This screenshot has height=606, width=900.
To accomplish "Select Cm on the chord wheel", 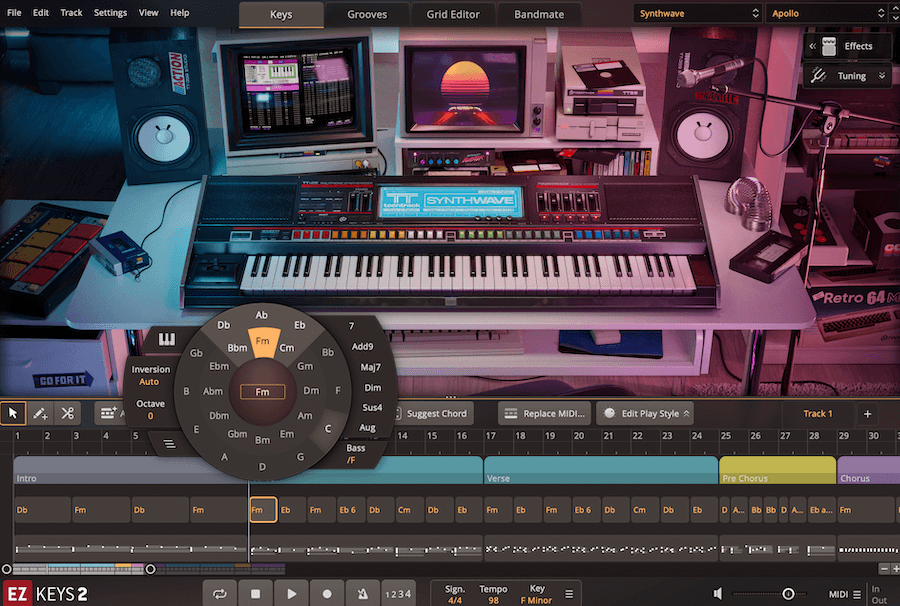I will point(287,348).
